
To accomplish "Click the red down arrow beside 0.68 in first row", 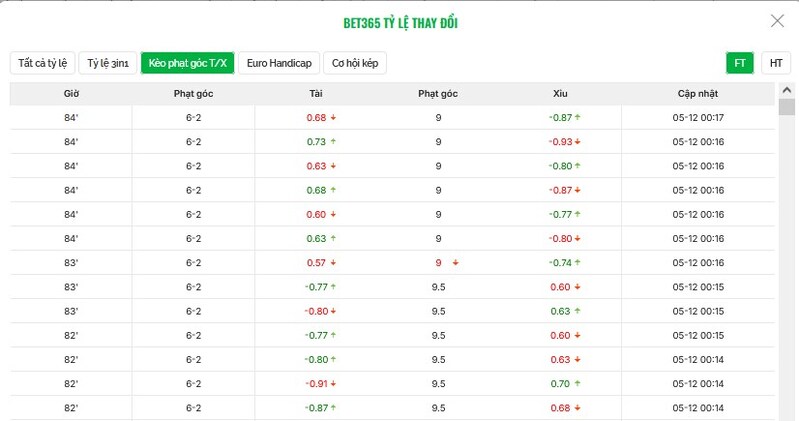I will coord(333,118).
